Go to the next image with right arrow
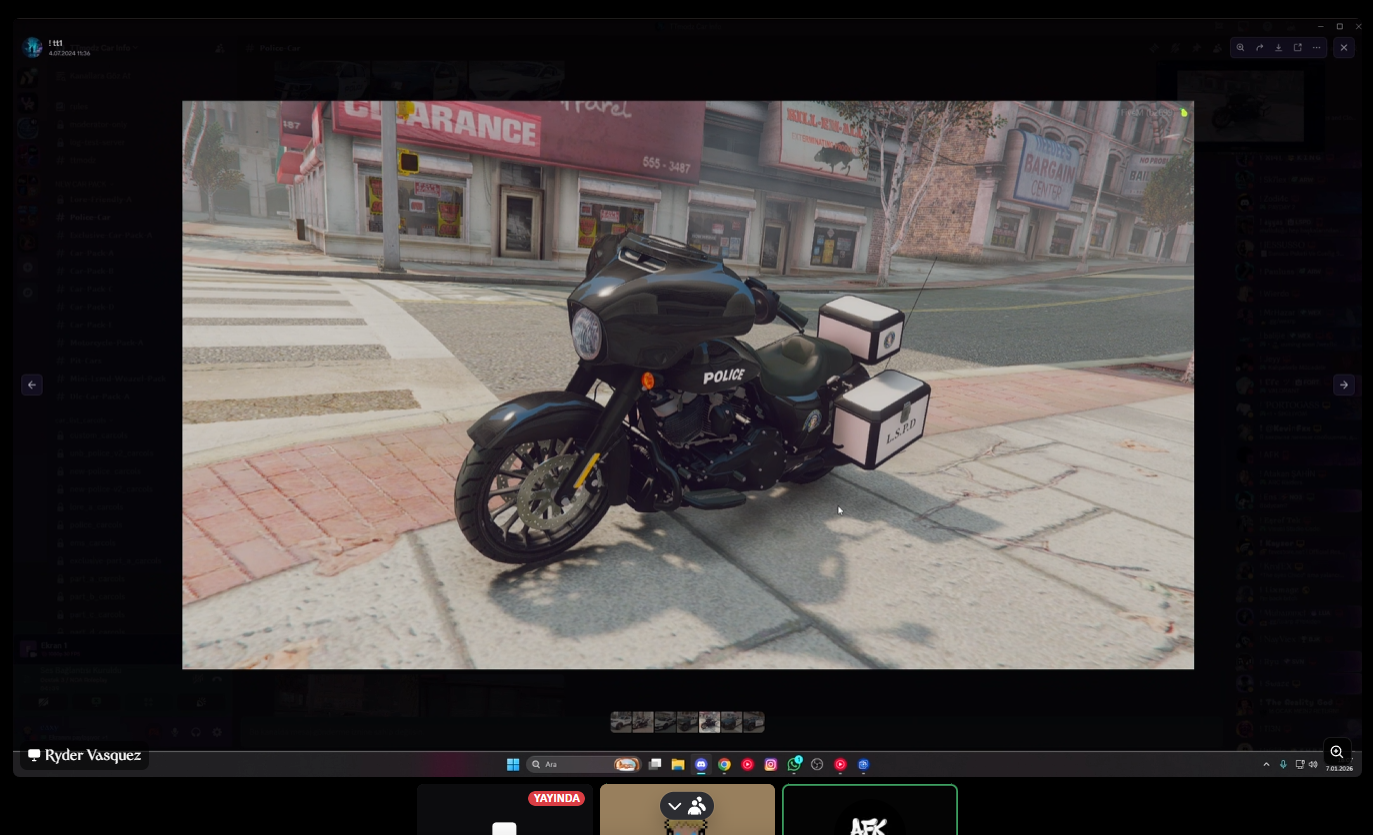 1344,384
